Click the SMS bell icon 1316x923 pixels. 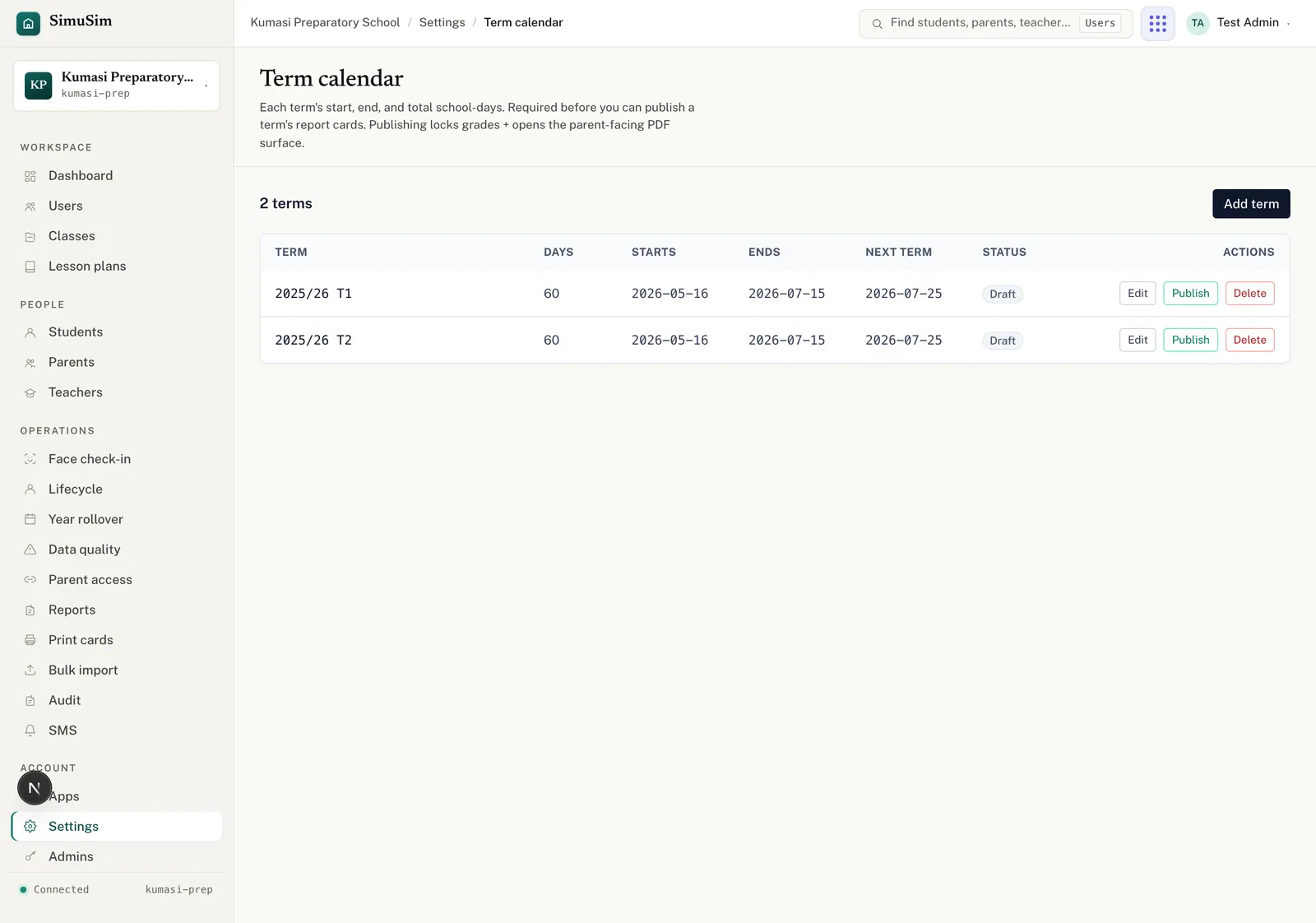30,731
